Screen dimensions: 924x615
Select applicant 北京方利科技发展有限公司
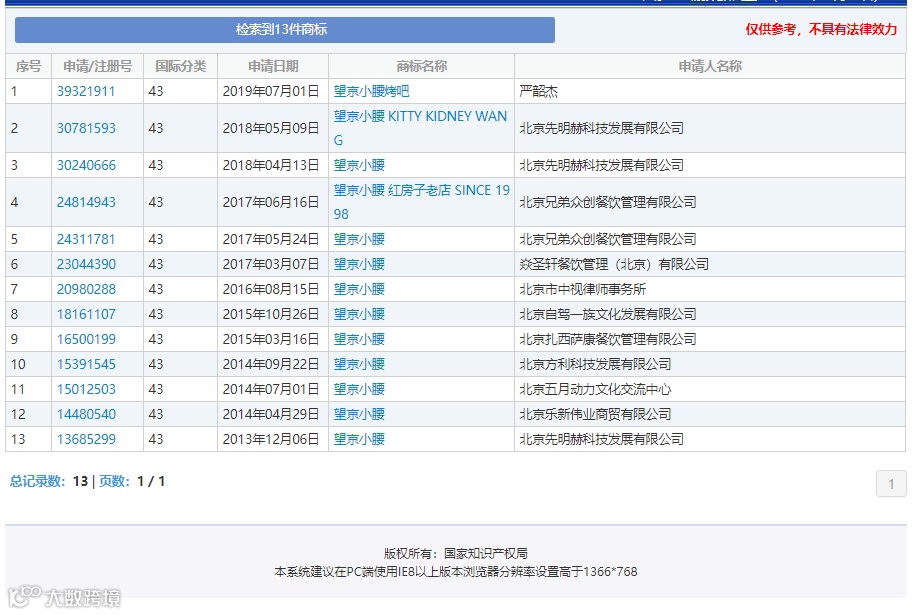click(x=595, y=365)
